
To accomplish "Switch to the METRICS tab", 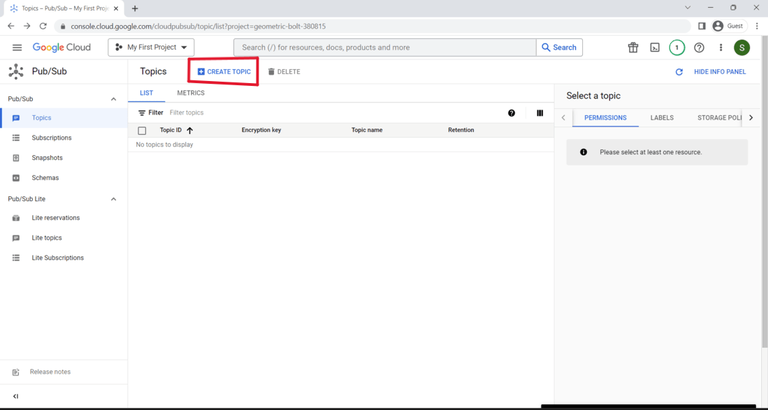I will 191,93.
